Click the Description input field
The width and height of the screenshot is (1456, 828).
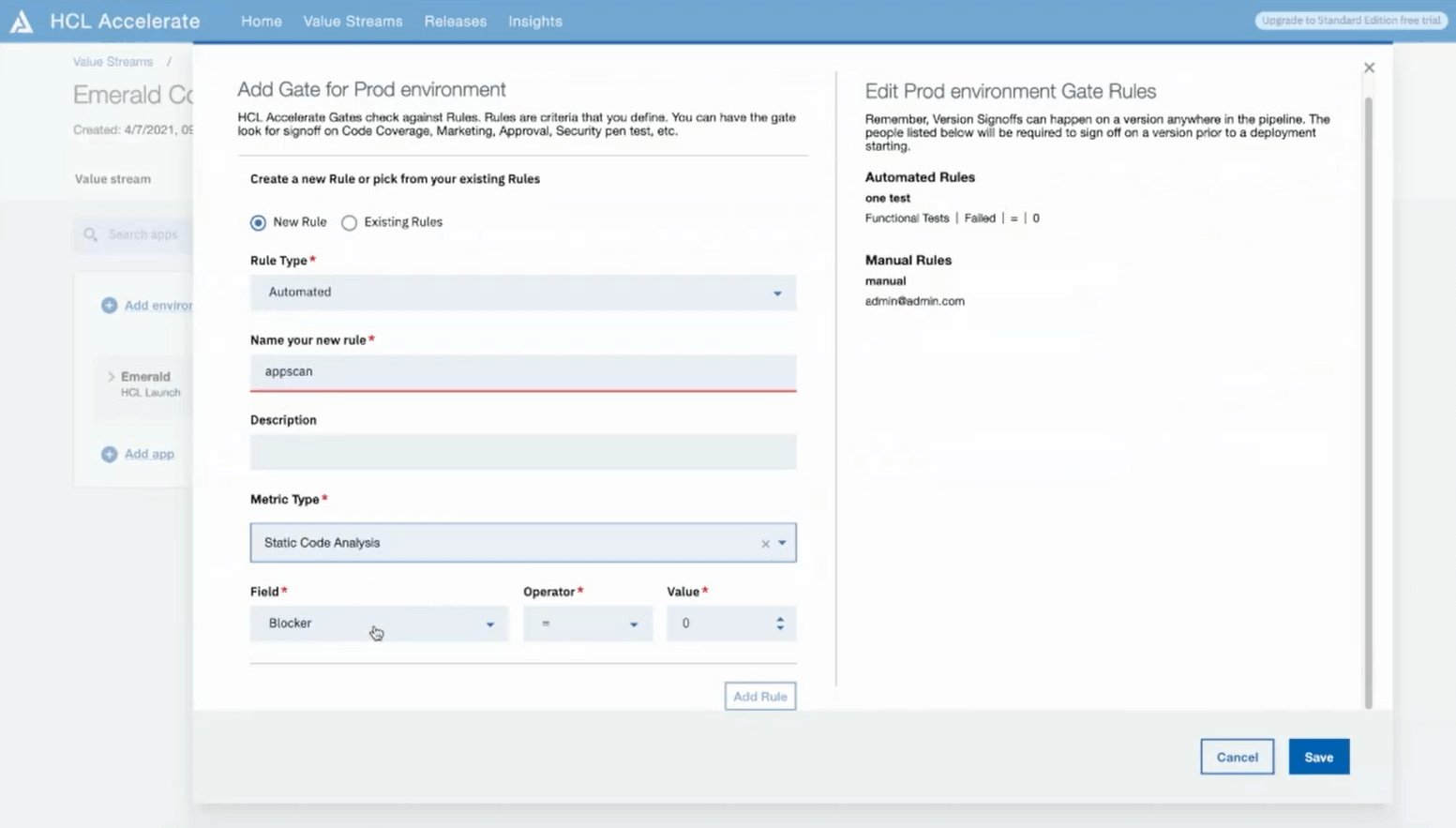[x=522, y=452]
